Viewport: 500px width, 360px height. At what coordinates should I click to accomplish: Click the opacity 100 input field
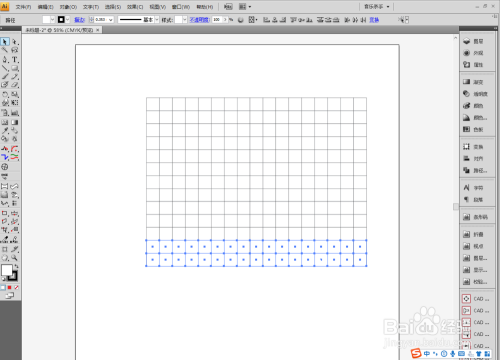[217, 20]
